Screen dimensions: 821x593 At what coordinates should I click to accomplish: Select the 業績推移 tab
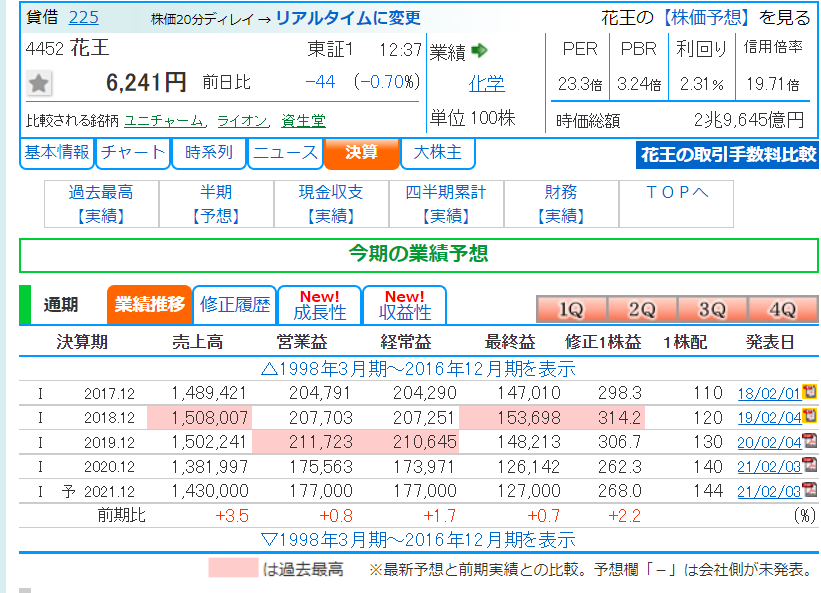click(x=149, y=305)
